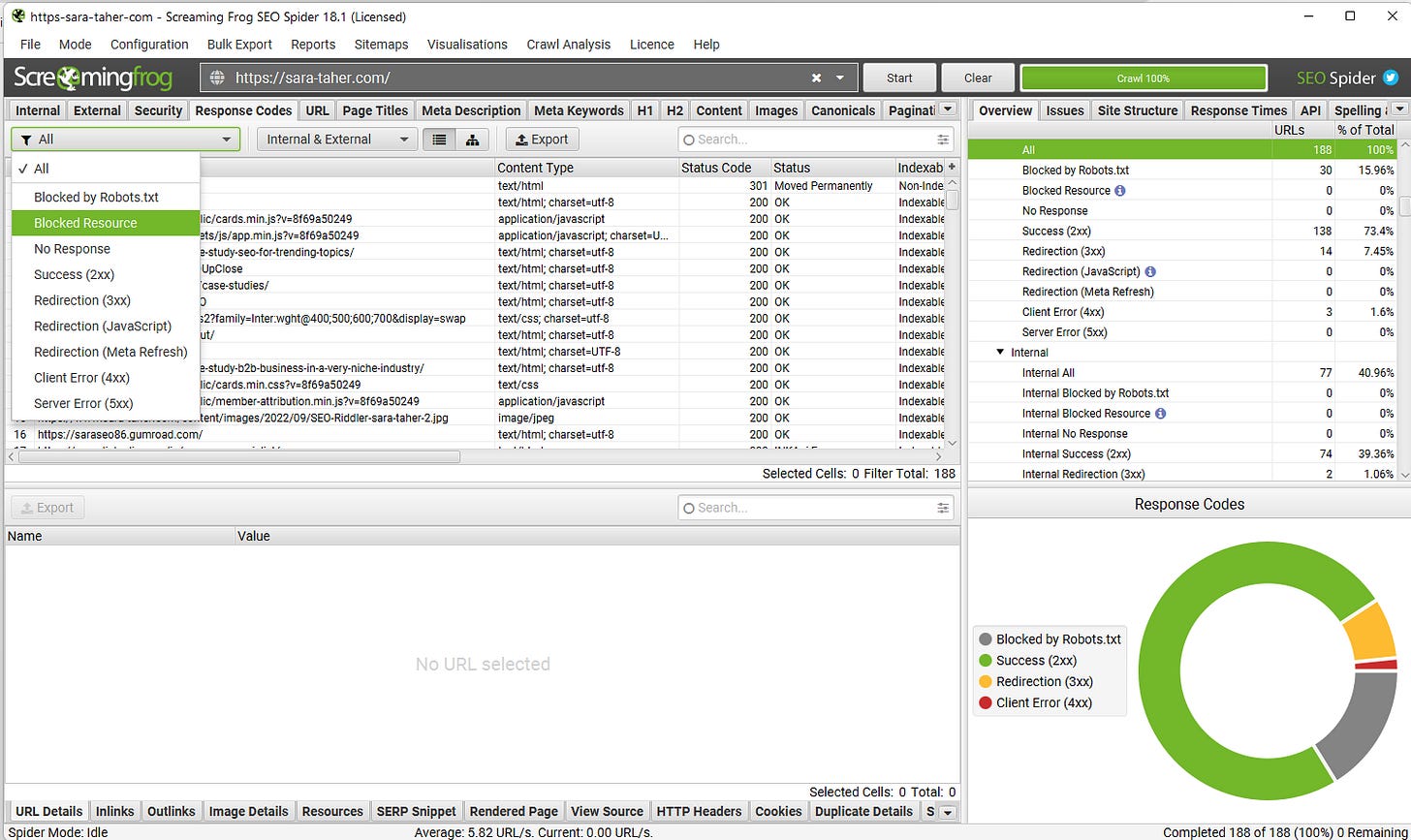Sort by Status Code column header
The image size is (1411, 840).
[724, 168]
